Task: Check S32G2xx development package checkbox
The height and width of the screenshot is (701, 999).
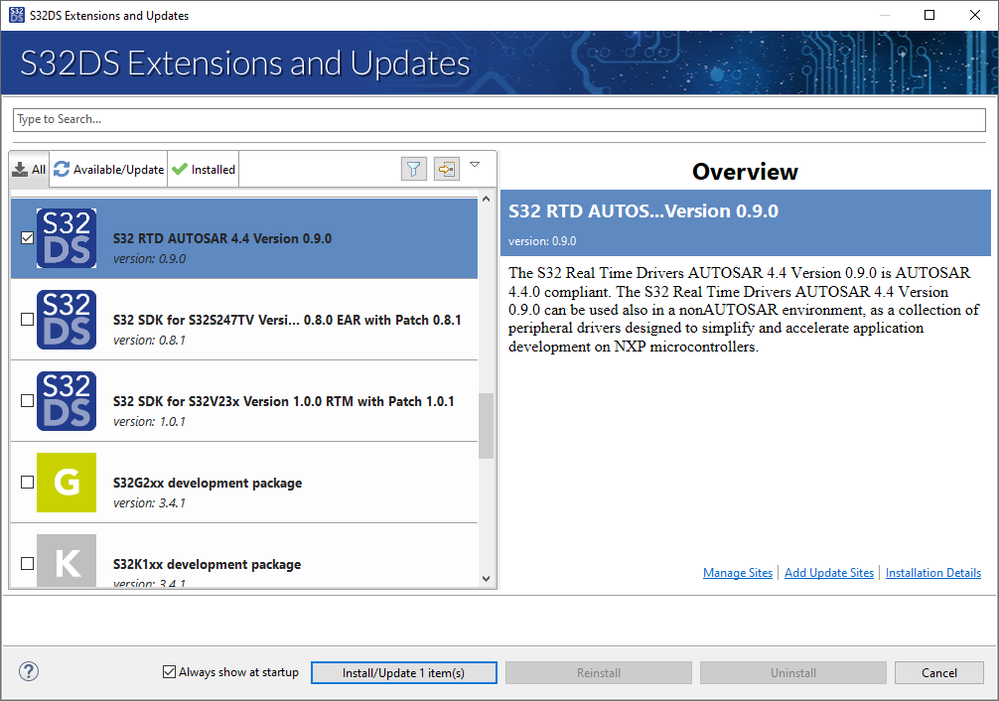Action: pos(27,482)
